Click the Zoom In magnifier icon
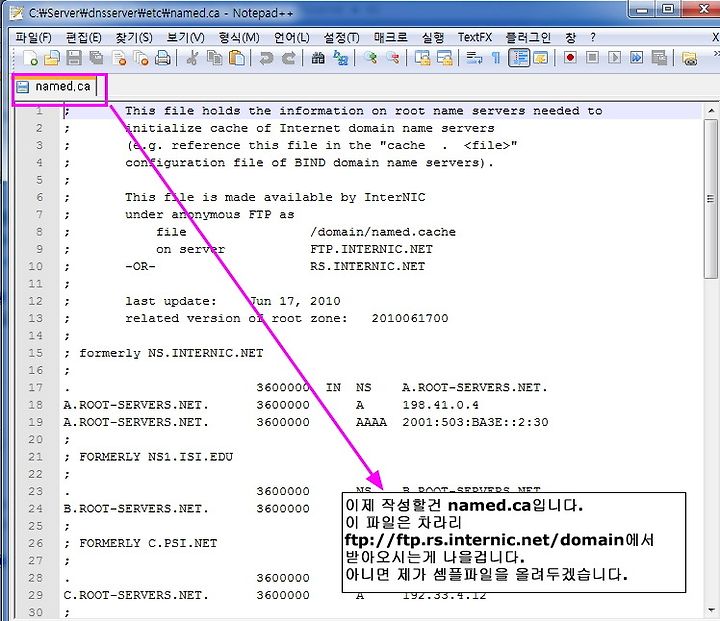720x621 pixels. click(x=370, y=58)
